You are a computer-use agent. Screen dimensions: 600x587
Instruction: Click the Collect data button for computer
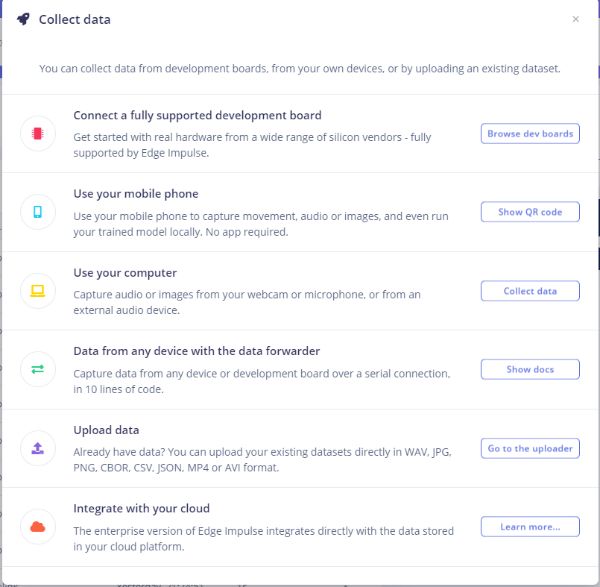click(530, 291)
